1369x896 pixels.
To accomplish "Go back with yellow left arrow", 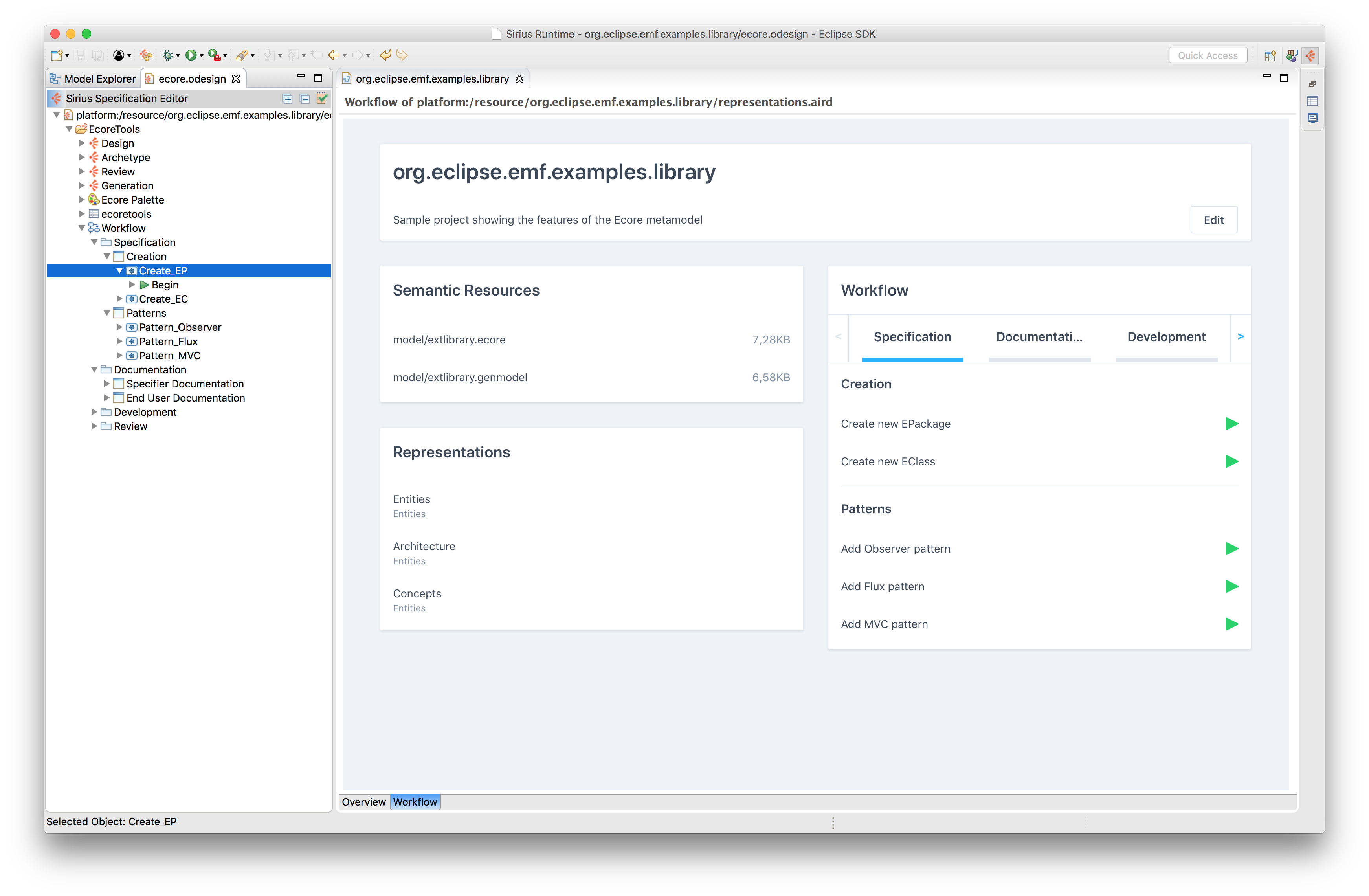I will coord(334,55).
